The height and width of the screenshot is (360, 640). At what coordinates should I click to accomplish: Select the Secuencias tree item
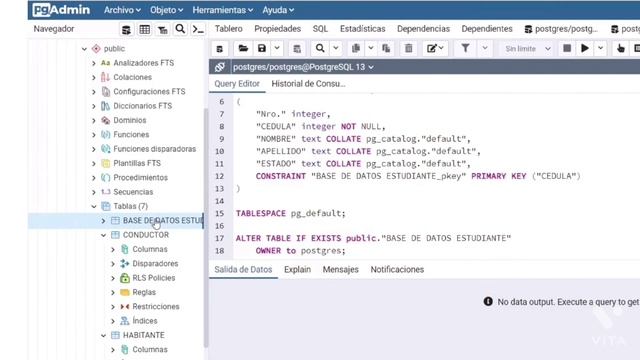pyautogui.click(x=133, y=192)
